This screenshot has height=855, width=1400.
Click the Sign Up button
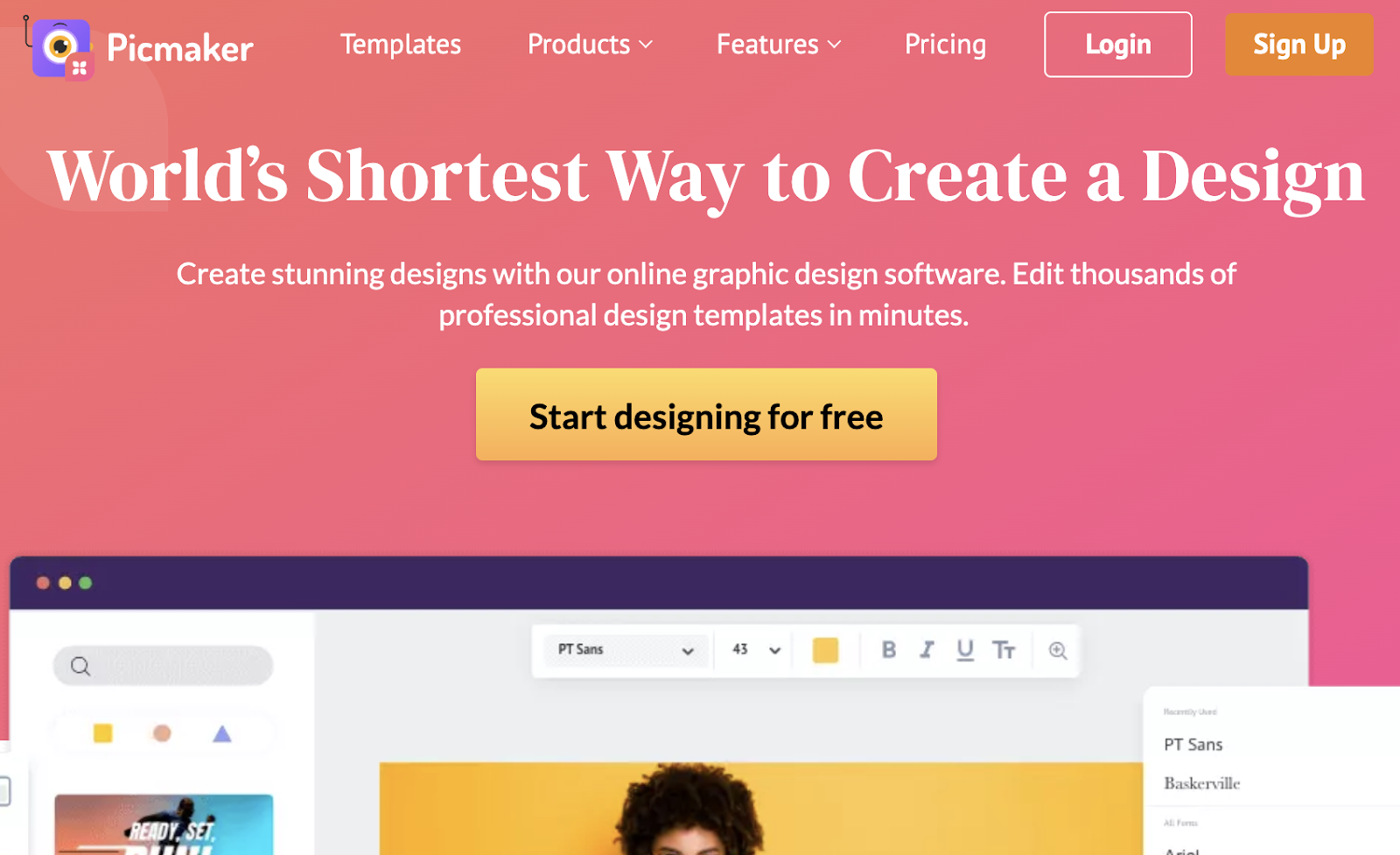pyautogui.click(x=1299, y=45)
